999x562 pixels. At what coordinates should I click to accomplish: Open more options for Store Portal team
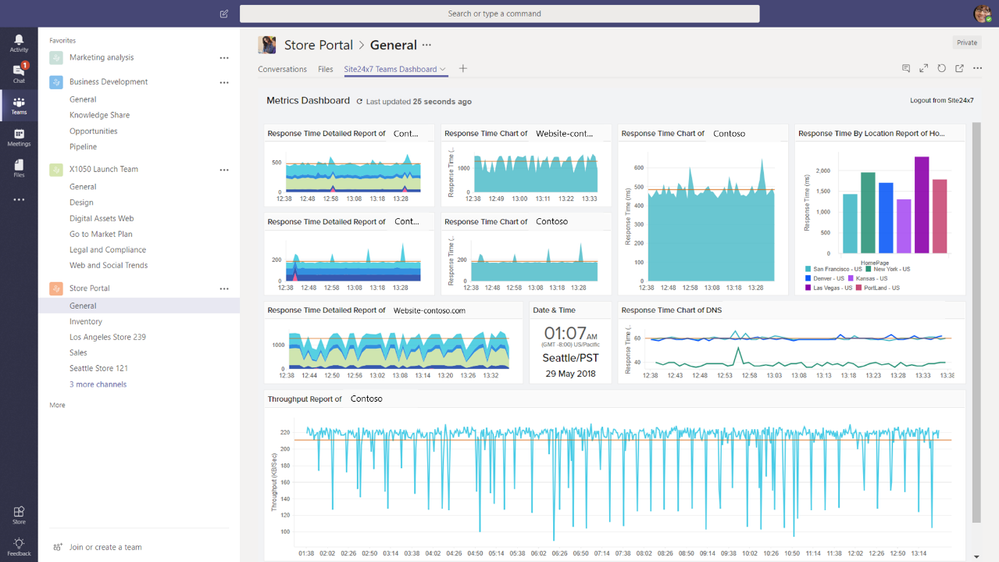click(x=224, y=289)
